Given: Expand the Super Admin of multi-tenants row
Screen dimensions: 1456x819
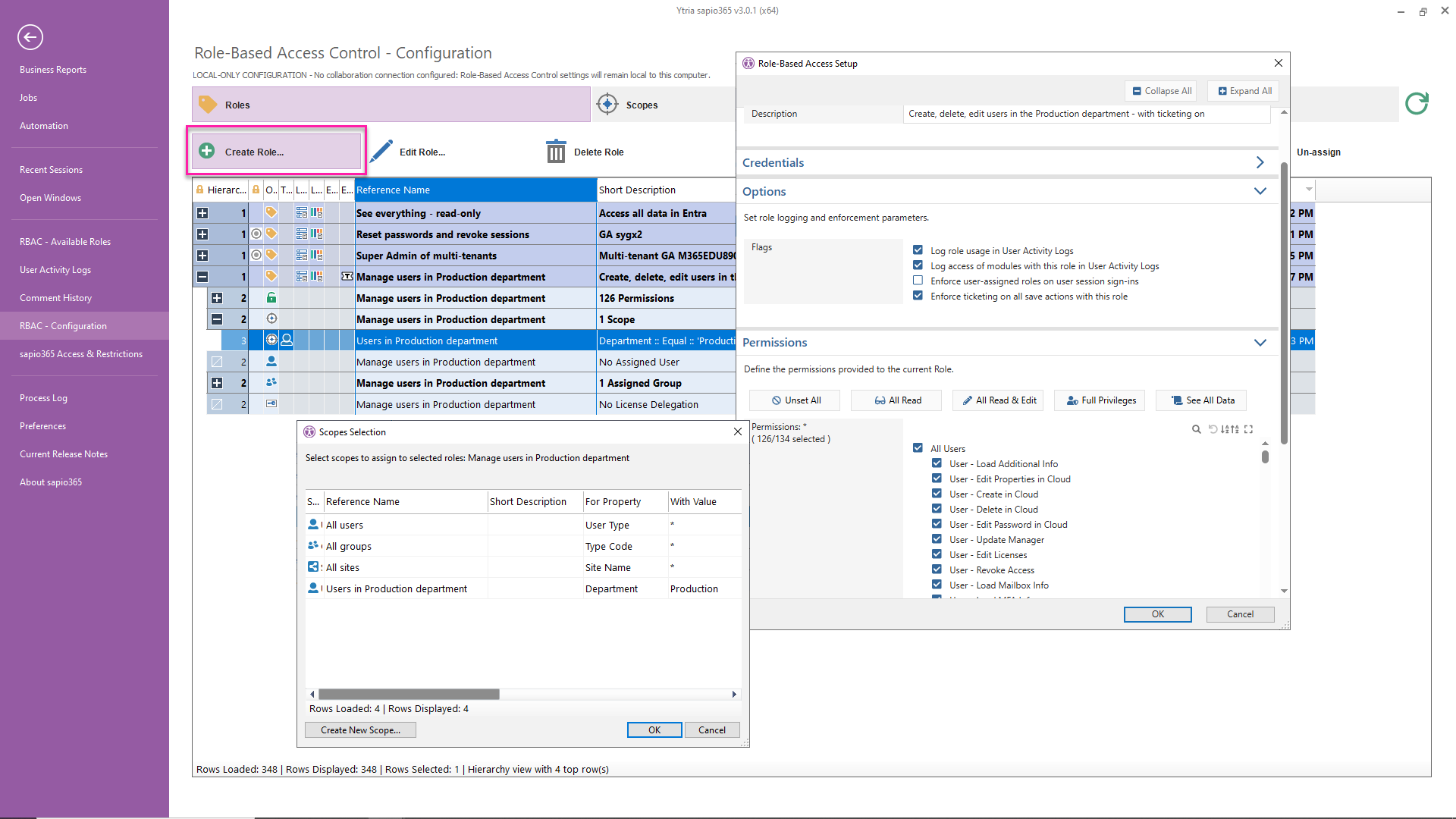Looking at the screenshot, I should (202, 256).
